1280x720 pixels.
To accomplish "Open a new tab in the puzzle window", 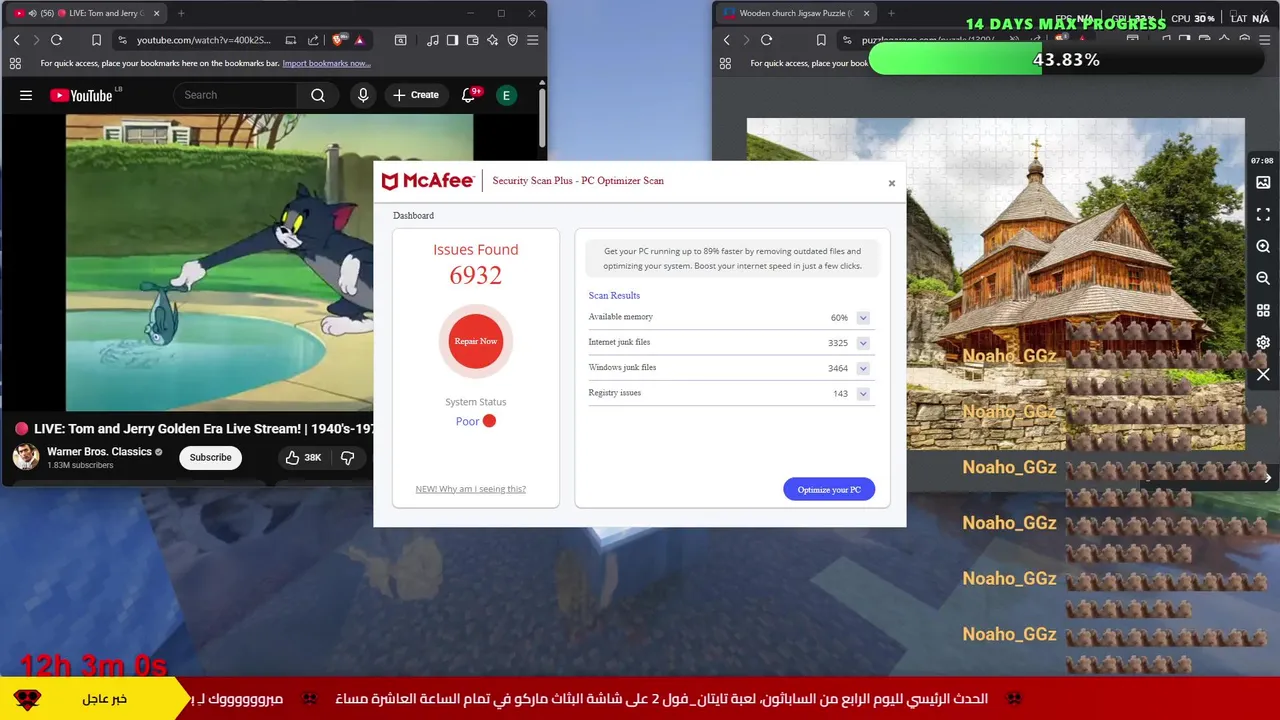I will [x=891, y=13].
